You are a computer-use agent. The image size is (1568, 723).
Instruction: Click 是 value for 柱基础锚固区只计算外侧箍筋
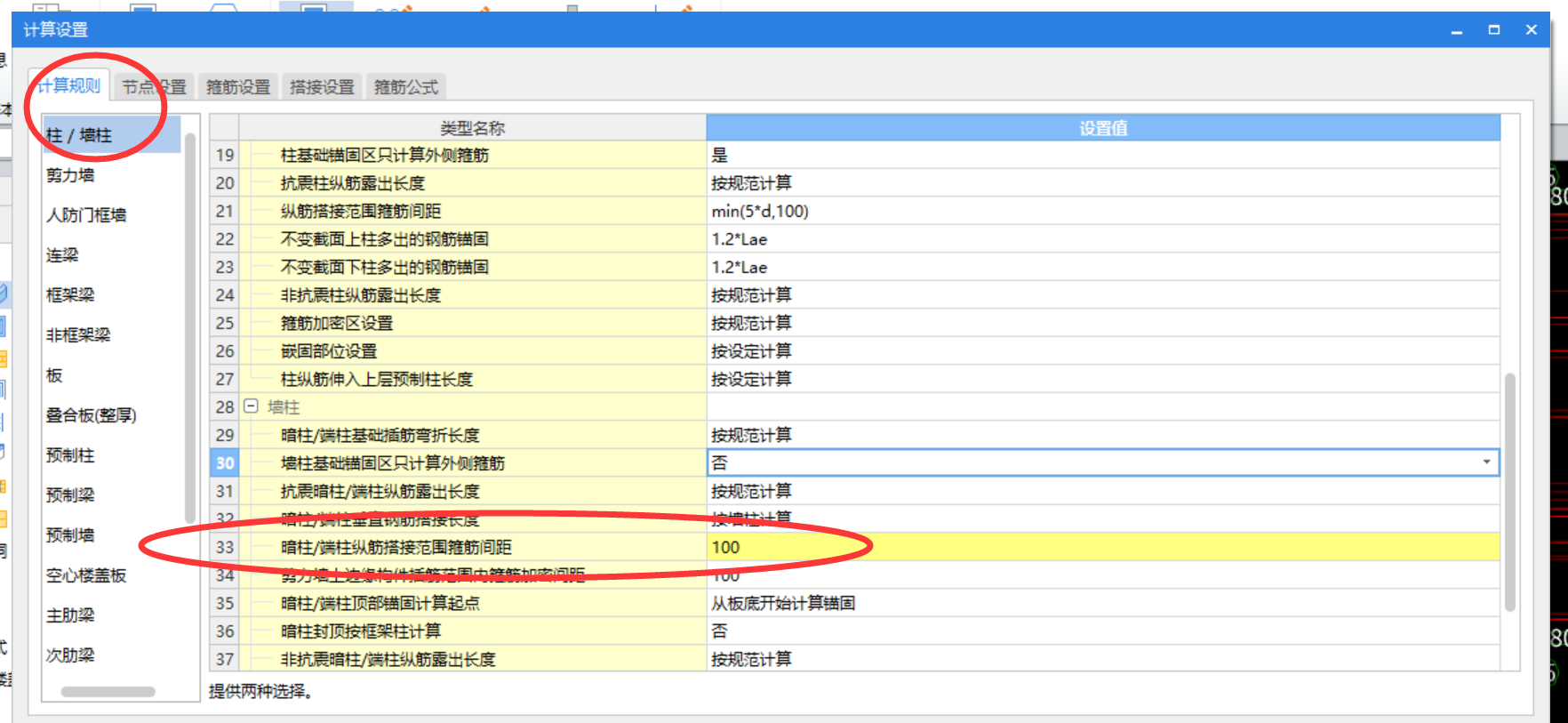(x=1103, y=155)
